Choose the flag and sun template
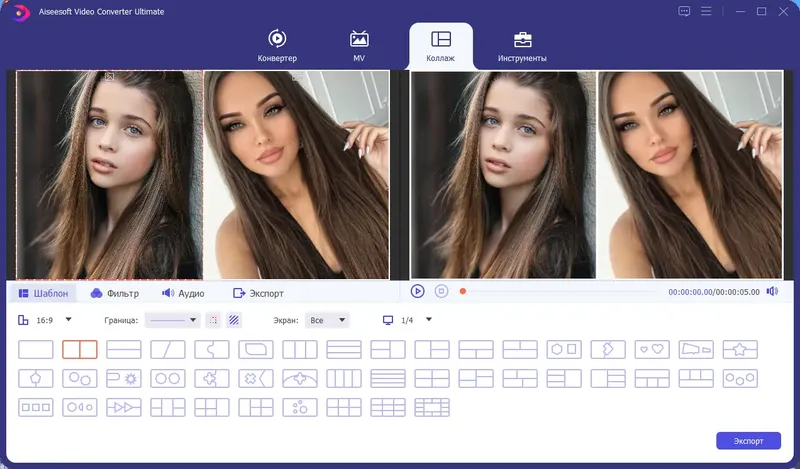This screenshot has height=469, width=800. [x=123, y=379]
